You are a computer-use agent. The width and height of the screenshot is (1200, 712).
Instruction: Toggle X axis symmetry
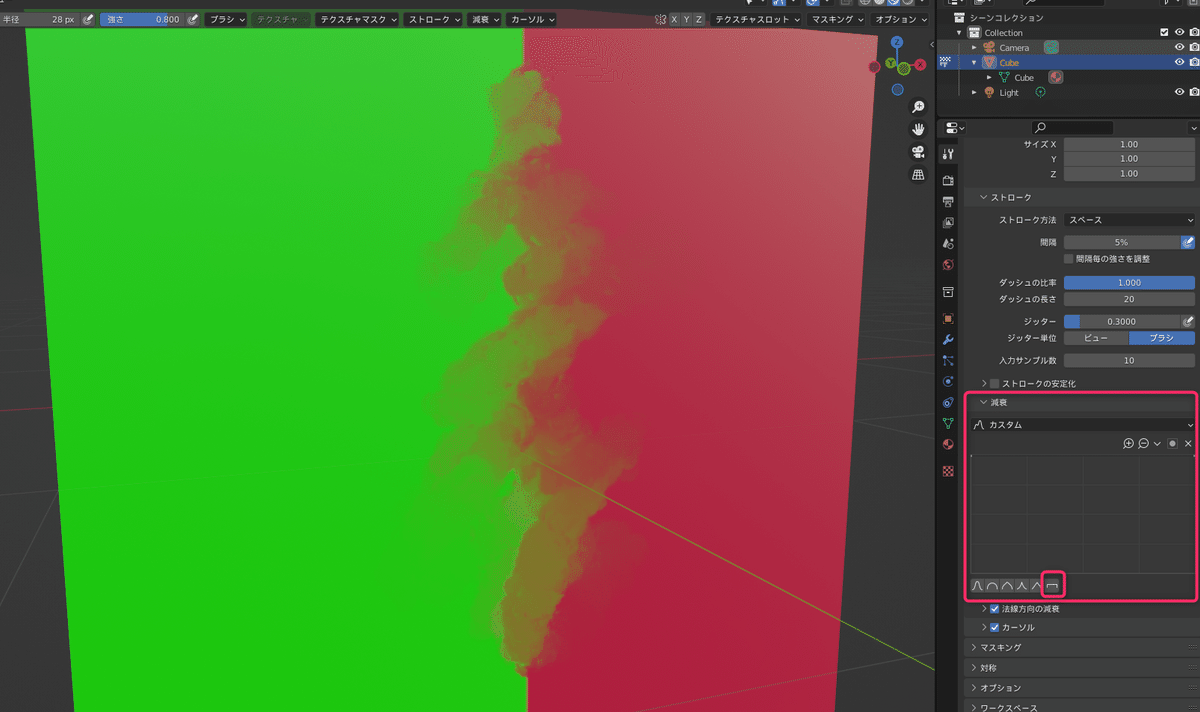pos(674,19)
